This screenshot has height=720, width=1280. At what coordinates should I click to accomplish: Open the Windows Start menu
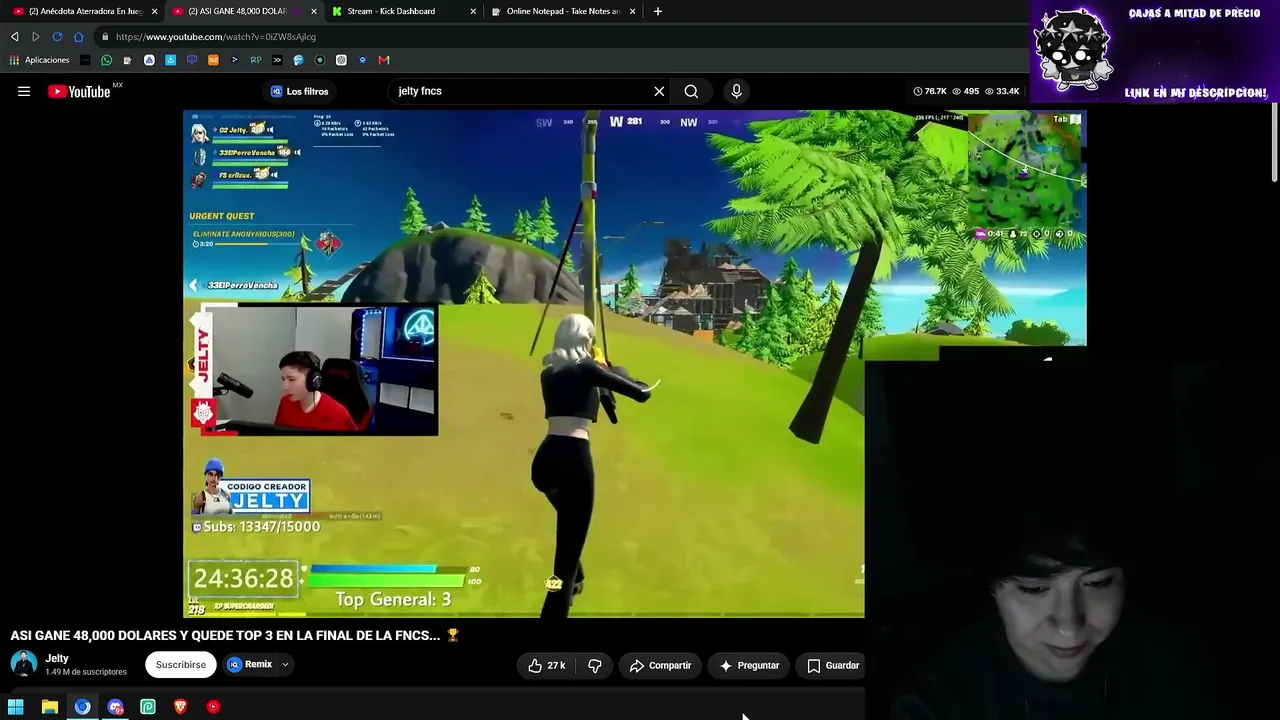click(x=16, y=707)
